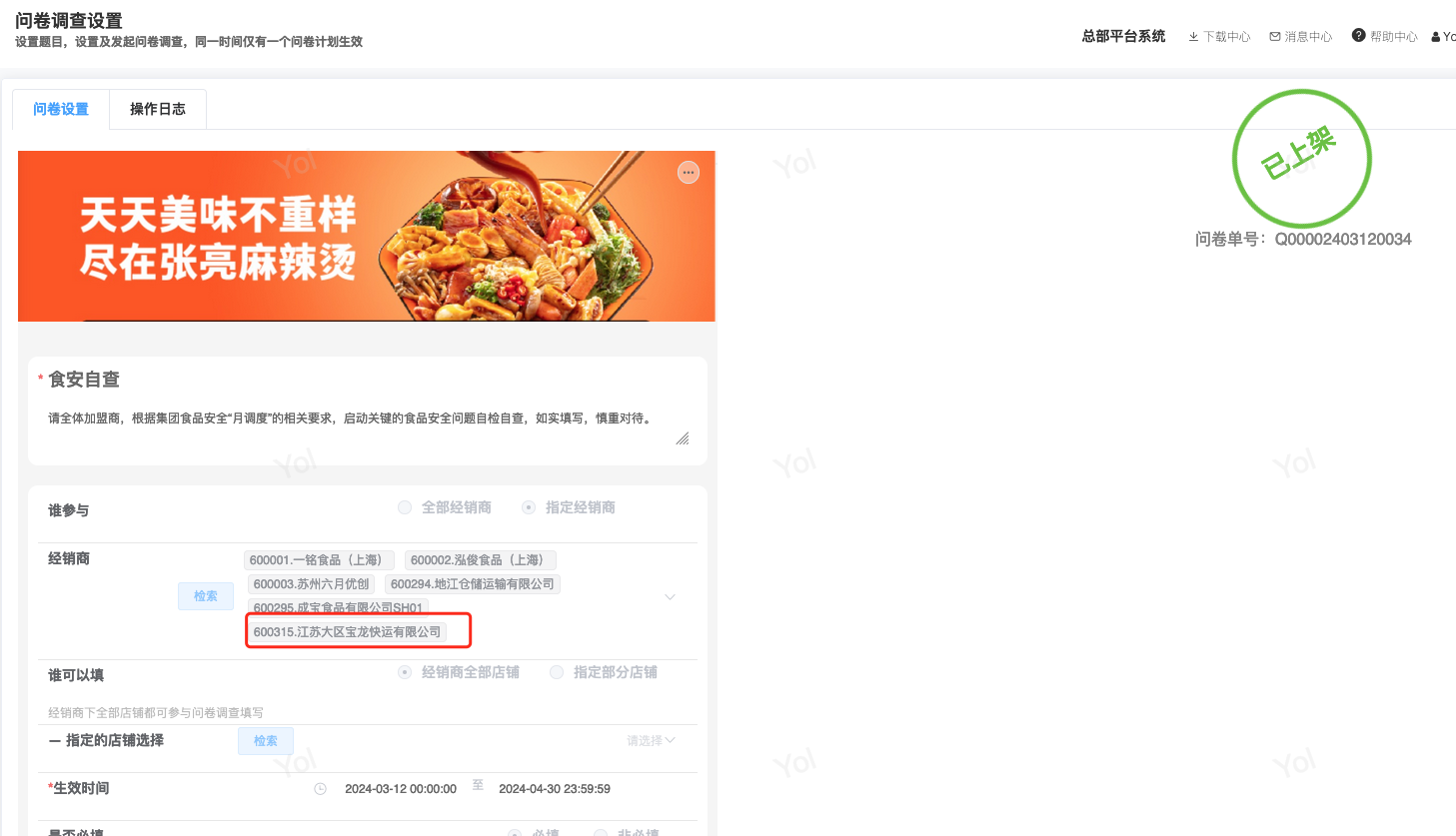Click the 食安自查 title field

(x=84, y=380)
